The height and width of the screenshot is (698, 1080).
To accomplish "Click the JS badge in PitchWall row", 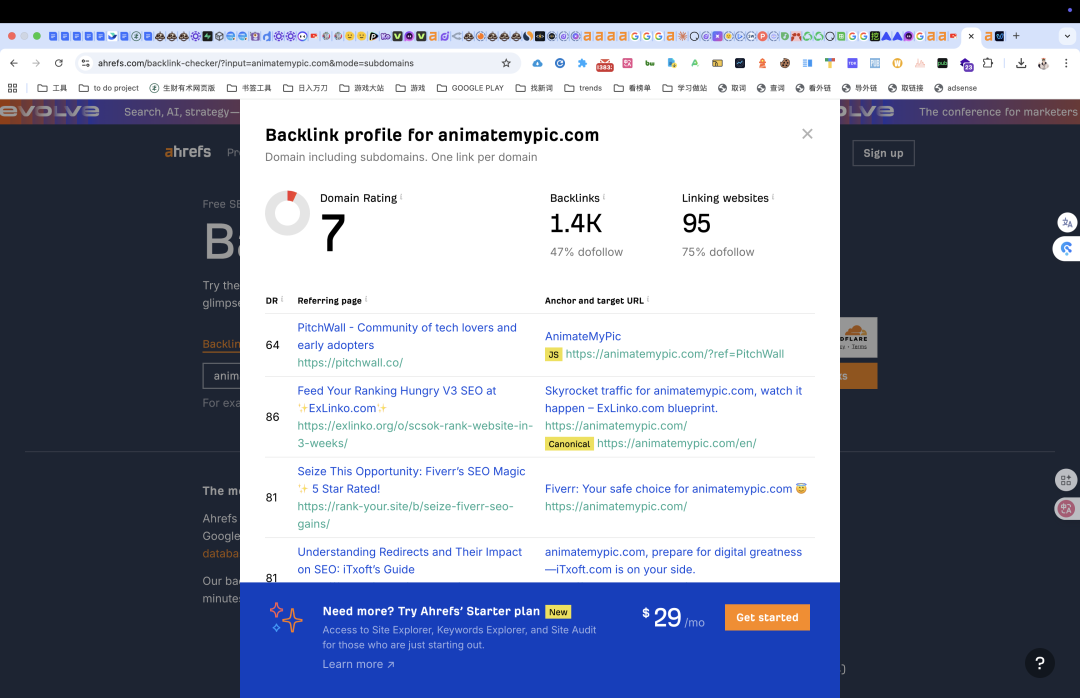I will [553, 354].
